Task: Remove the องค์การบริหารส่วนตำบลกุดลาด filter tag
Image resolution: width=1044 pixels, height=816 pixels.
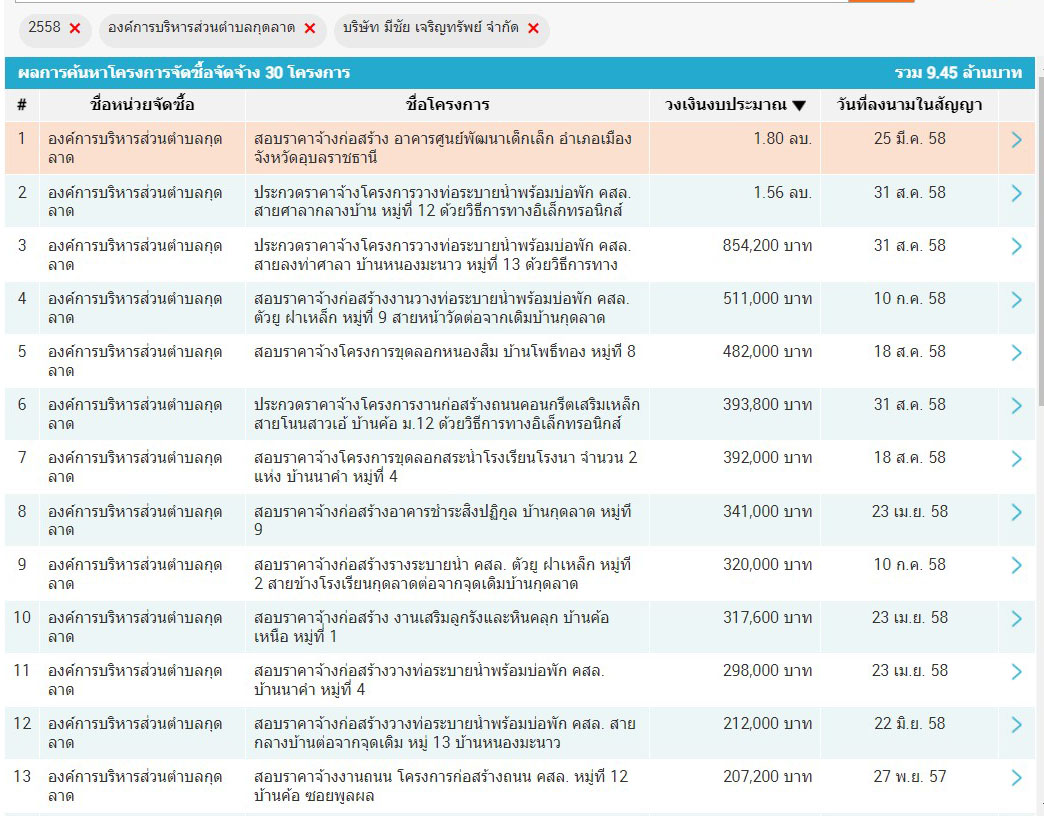Action: pyautogui.click(x=309, y=28)
